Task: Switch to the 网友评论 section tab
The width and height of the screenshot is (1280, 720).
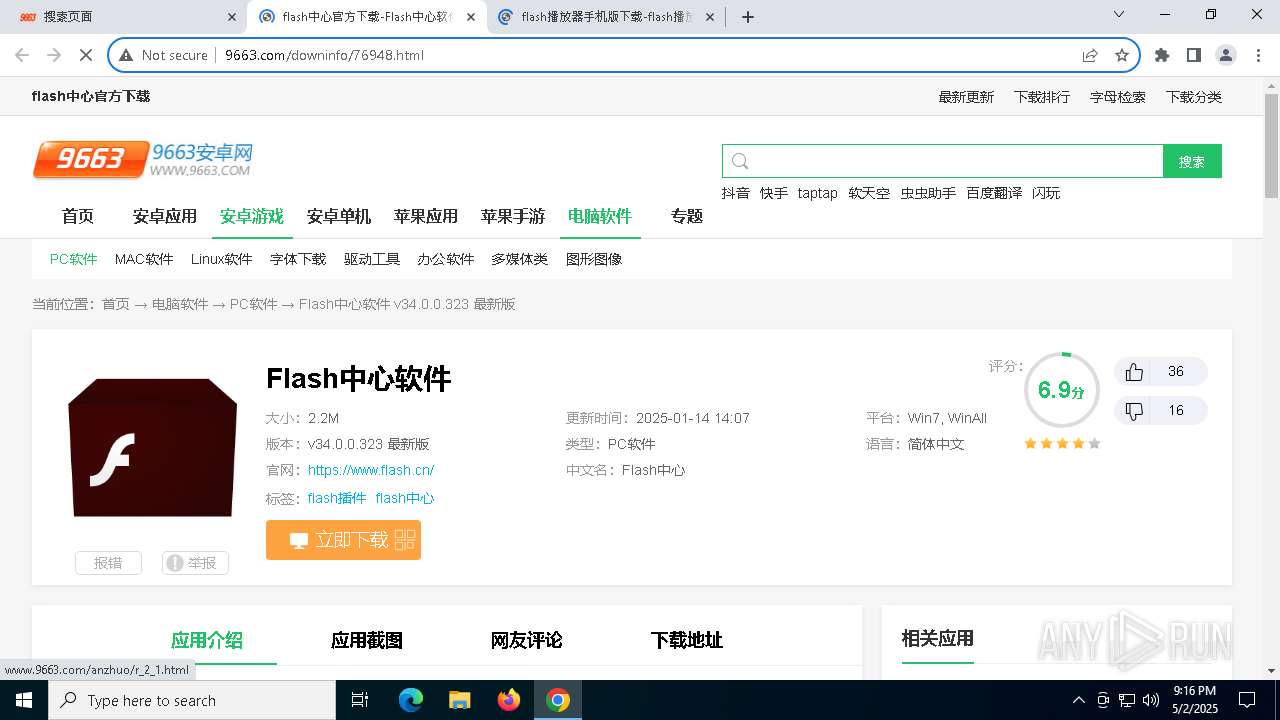Action: click(527, 640)
